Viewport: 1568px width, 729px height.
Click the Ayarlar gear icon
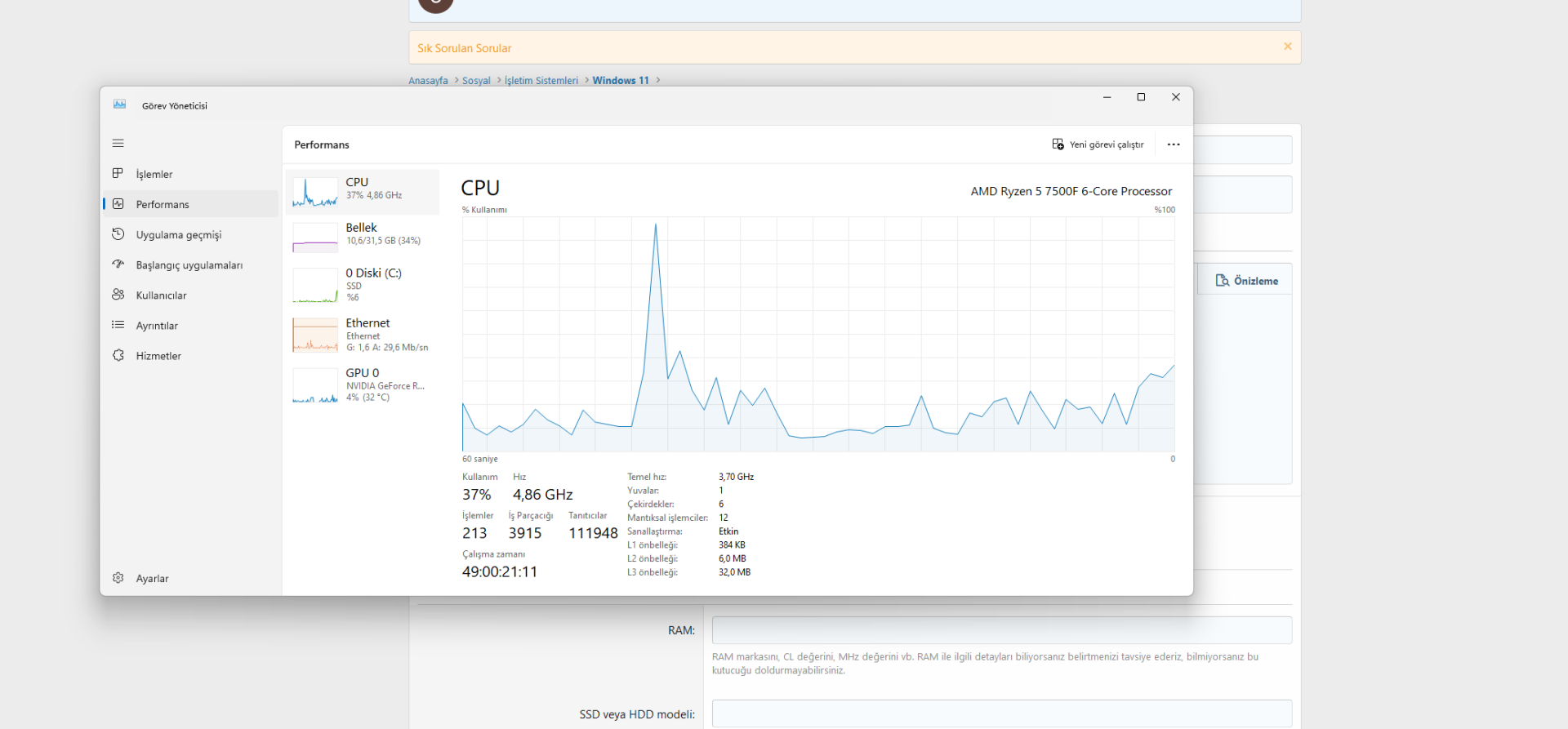point(118,578)
